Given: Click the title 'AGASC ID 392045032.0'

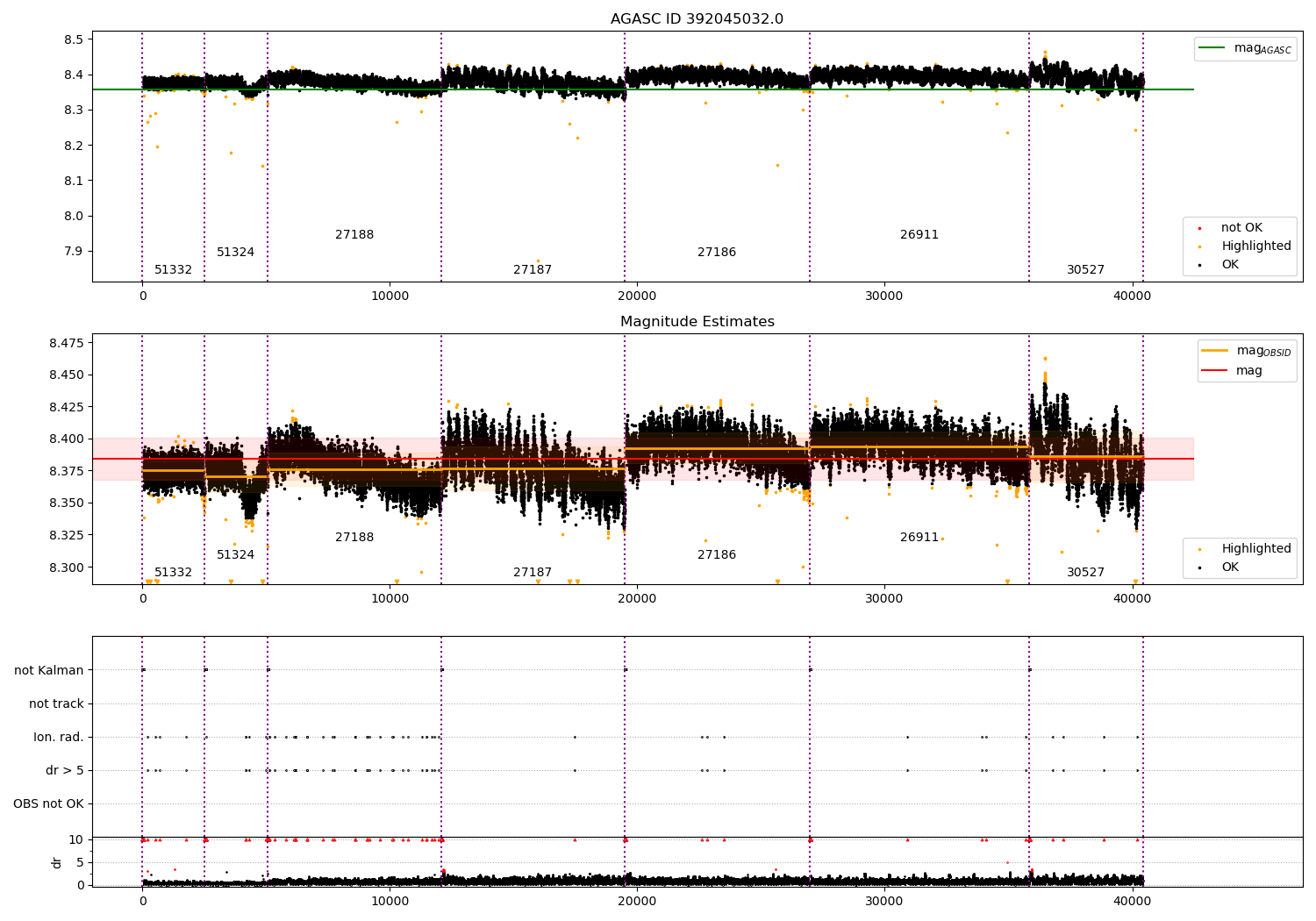Looking at the screenshot, I should tap(697, 19).
